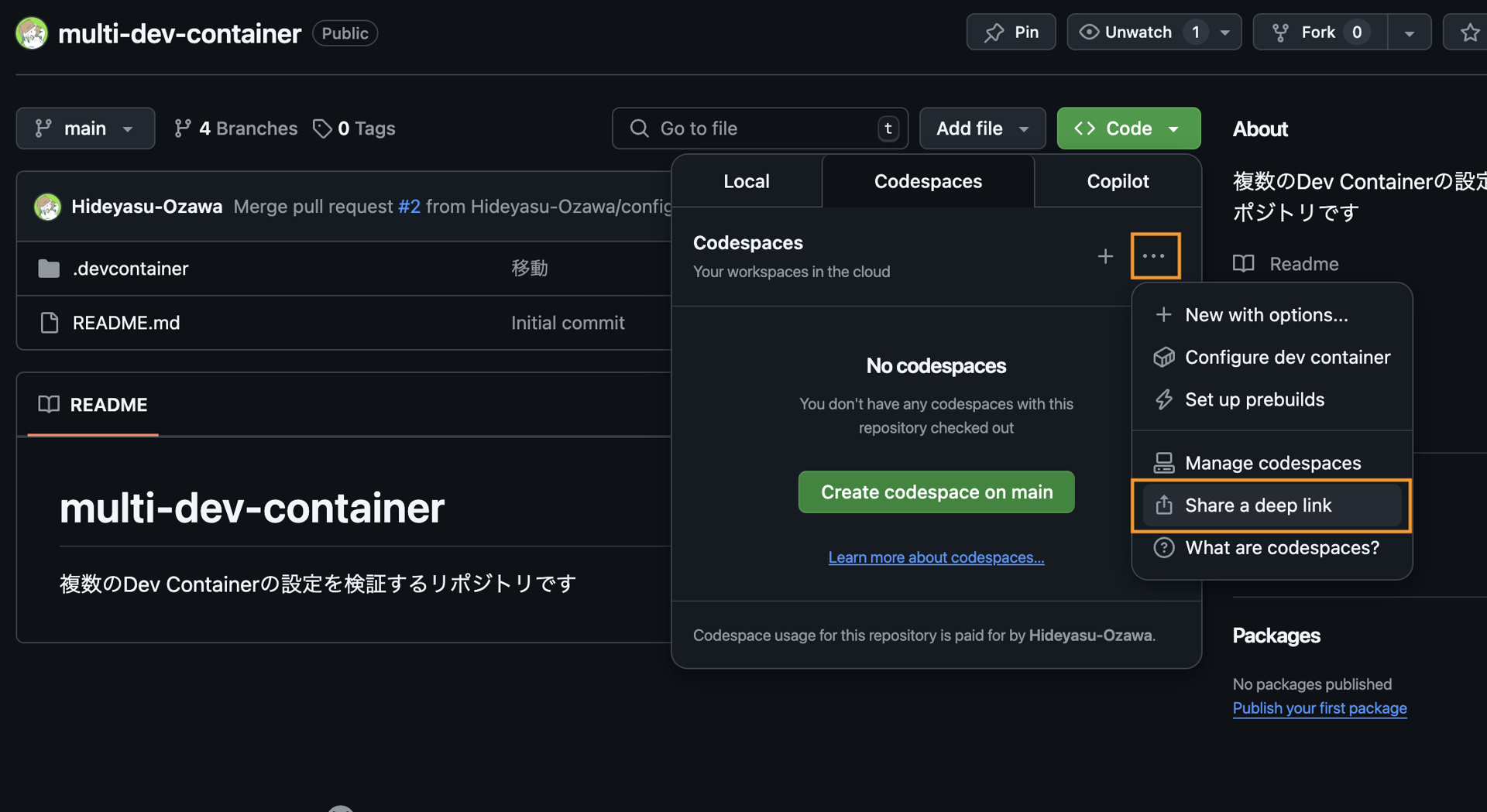Click the keyboard shortcut t hint badge
Screen dimensions: 1487x812
pos(888,128)
